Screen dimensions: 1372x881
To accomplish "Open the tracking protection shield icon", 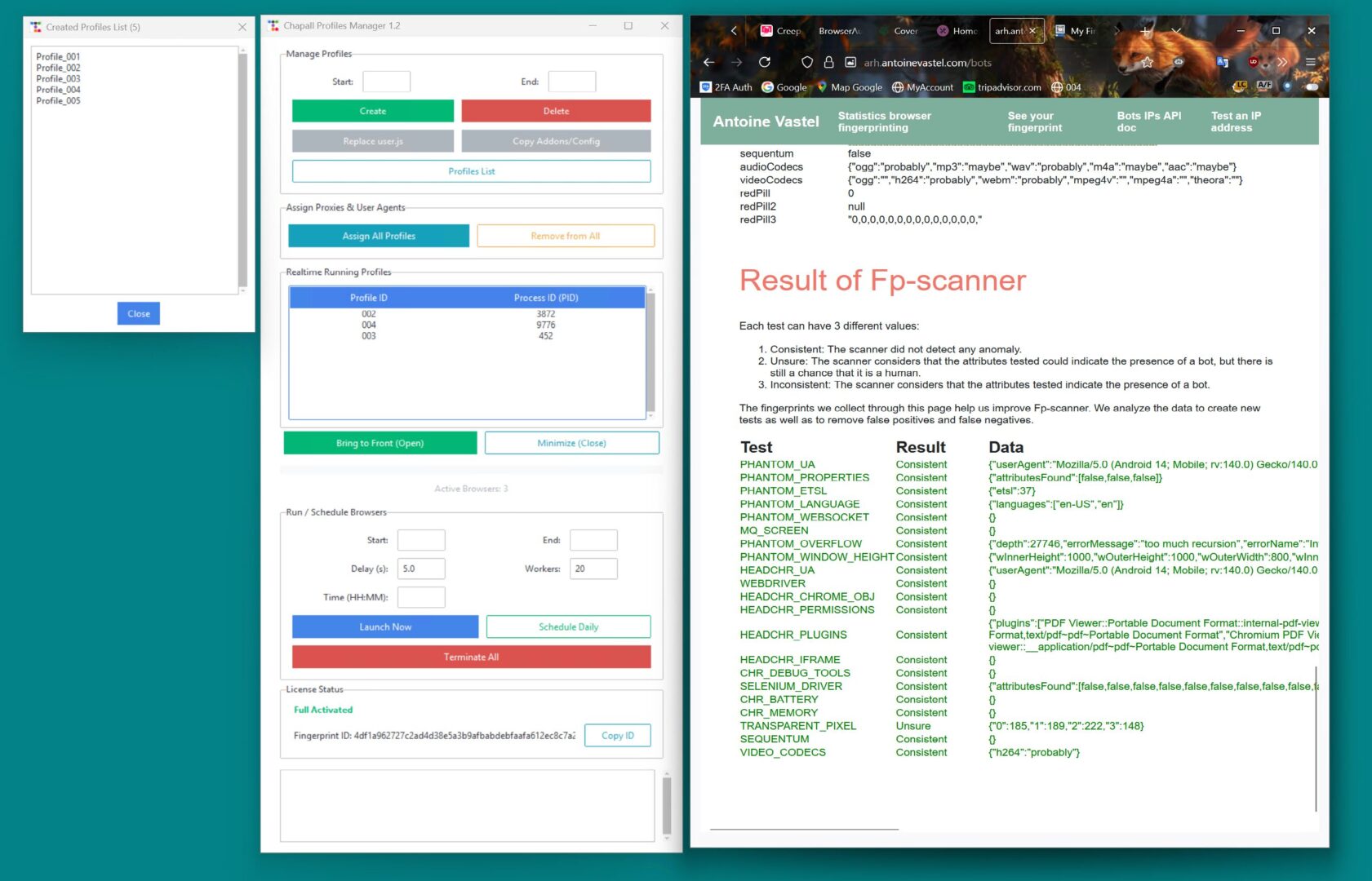I will point(806,62).
